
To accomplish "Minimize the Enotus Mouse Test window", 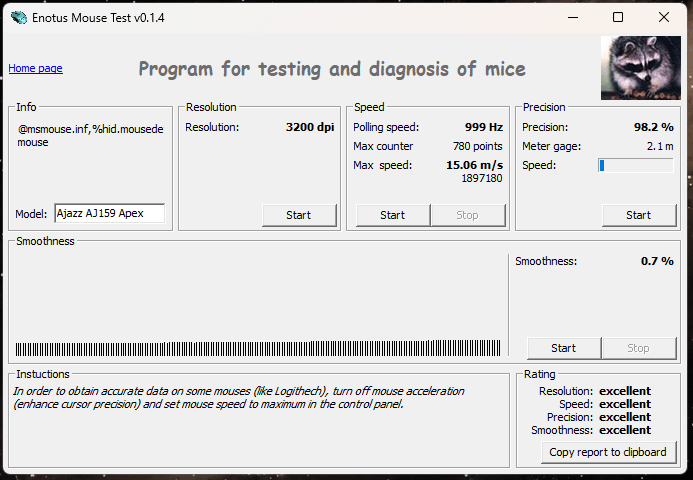I will [x=572, y=17].
